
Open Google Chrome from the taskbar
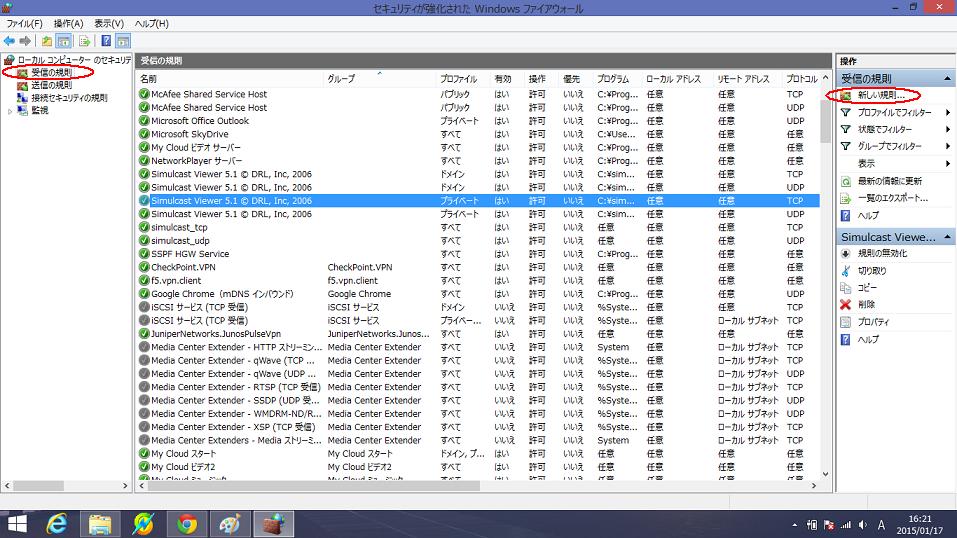[187, 524]
